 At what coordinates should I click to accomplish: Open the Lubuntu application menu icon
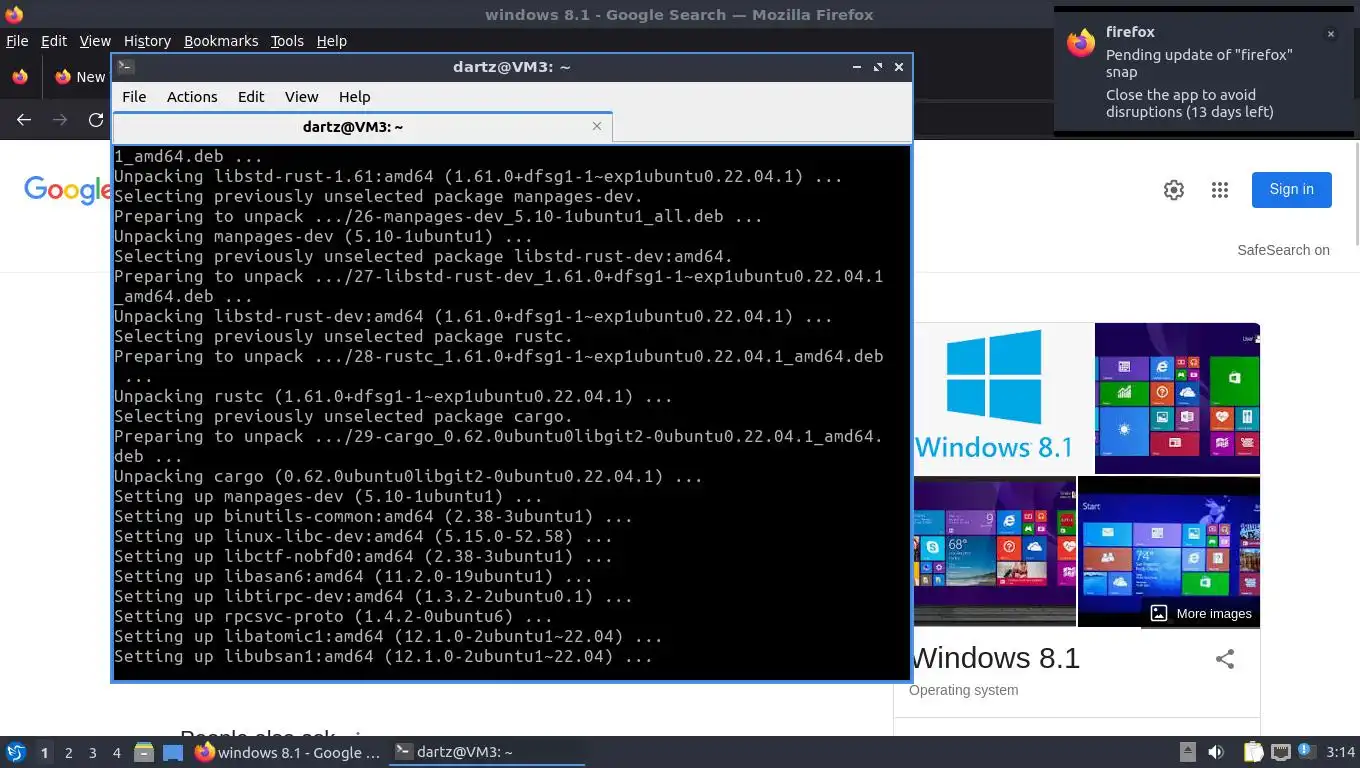[x=15, y=752]
